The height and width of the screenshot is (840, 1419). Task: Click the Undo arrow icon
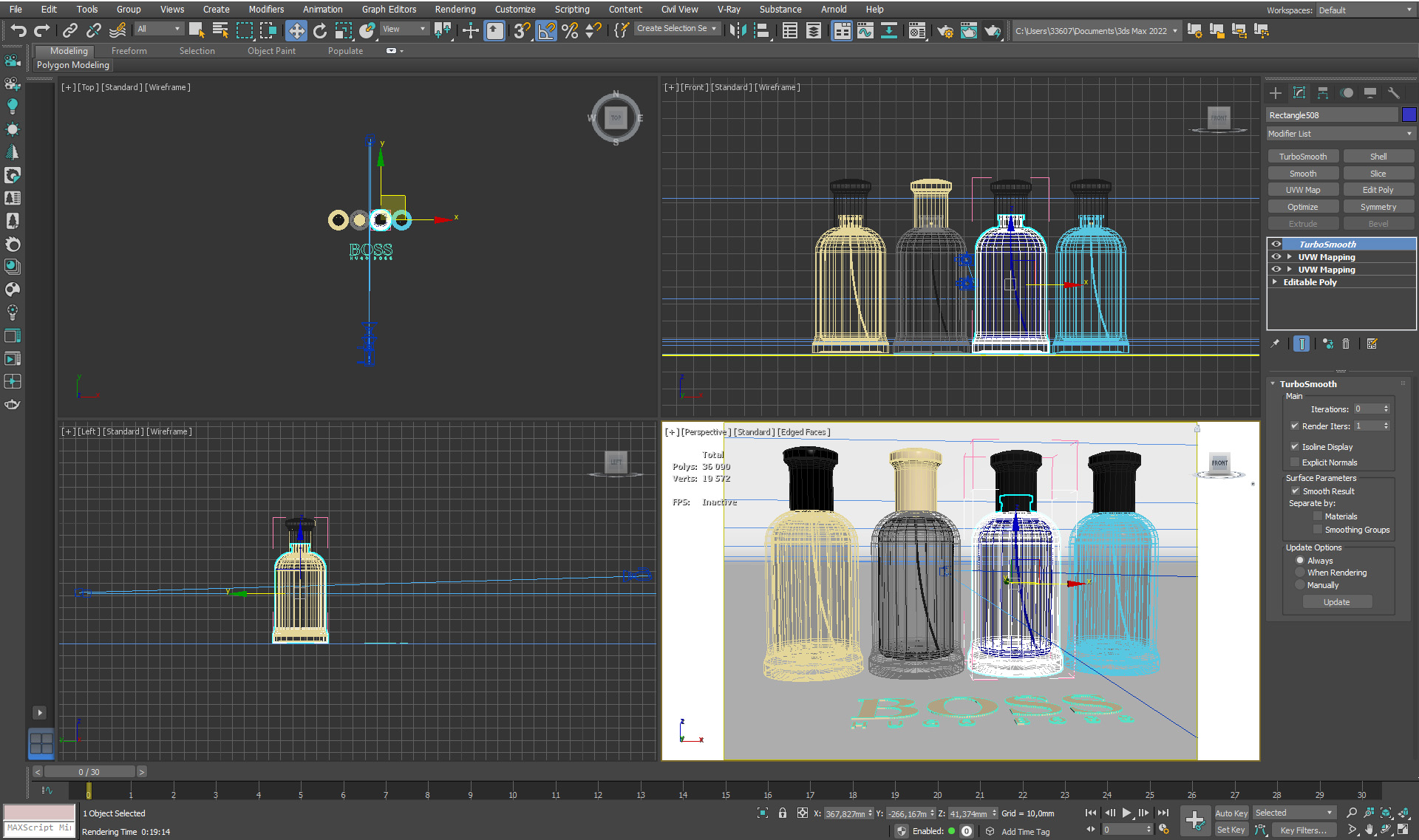pos(19,30)
